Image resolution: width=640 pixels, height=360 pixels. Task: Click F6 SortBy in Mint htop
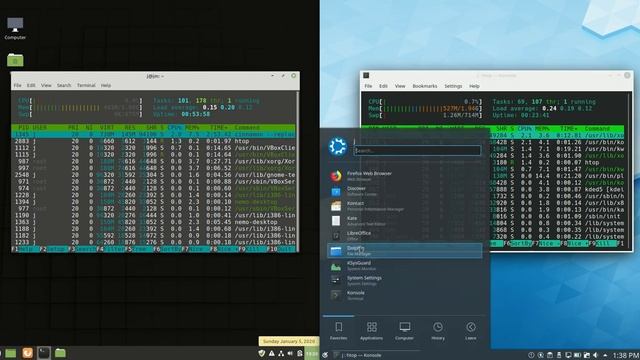click(x=167, y=249)
